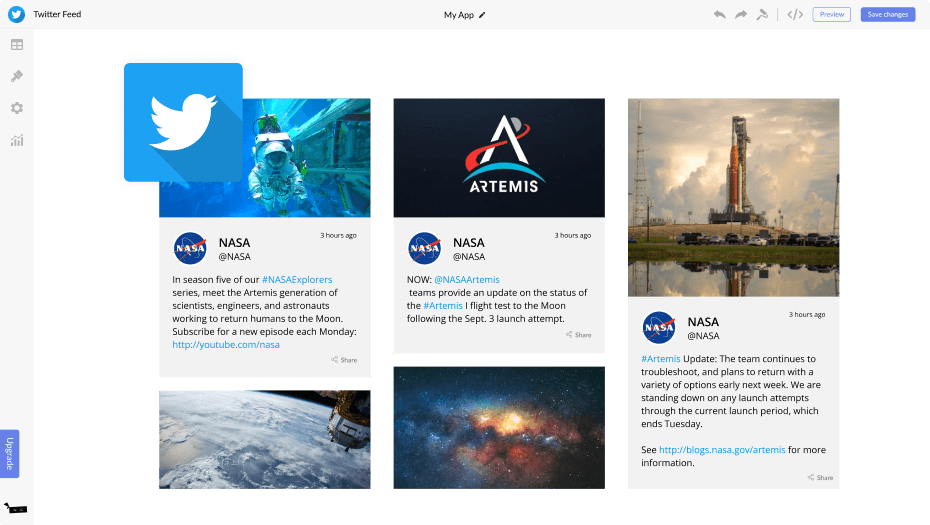Screen dimensions: 930x525
Task: Open the rocket launchpad photo
Action: tap(734, 198)
